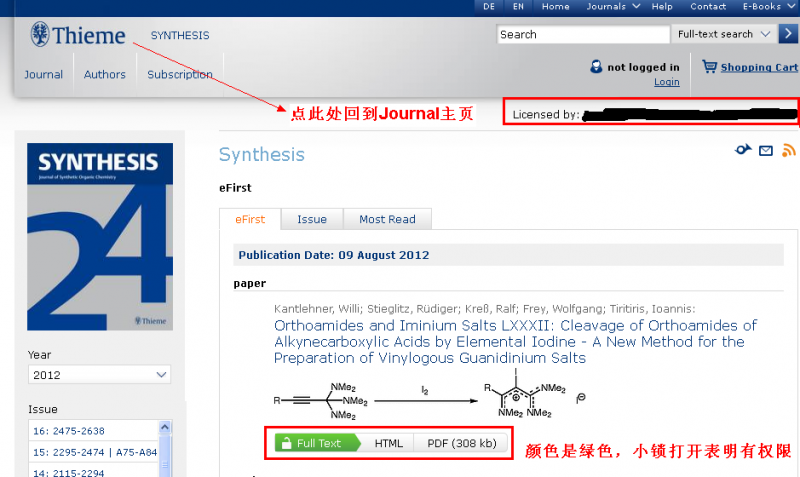Open the Year 2012 dropdown
Image resolution: width=800 pixels, height=477 pixels.
[99, 375]
